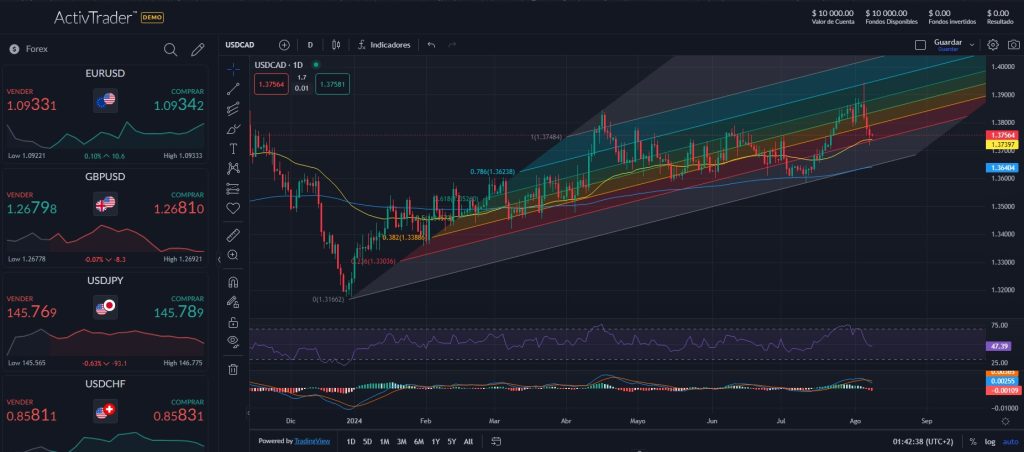Hide all drawings with eye icon
This screenshot has width=1024, height=452.
coord(233,341)
